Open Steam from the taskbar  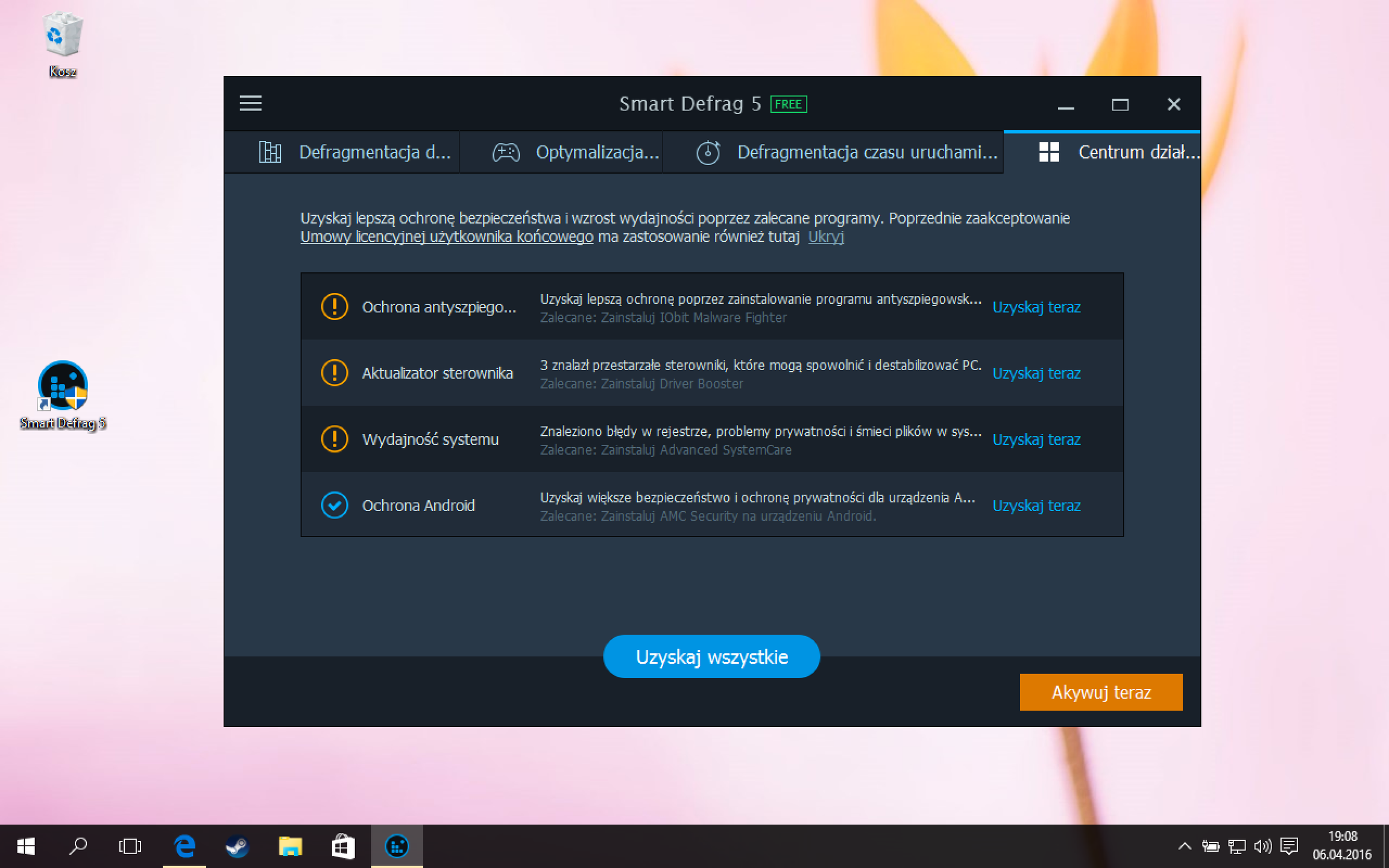click(237, 846)
